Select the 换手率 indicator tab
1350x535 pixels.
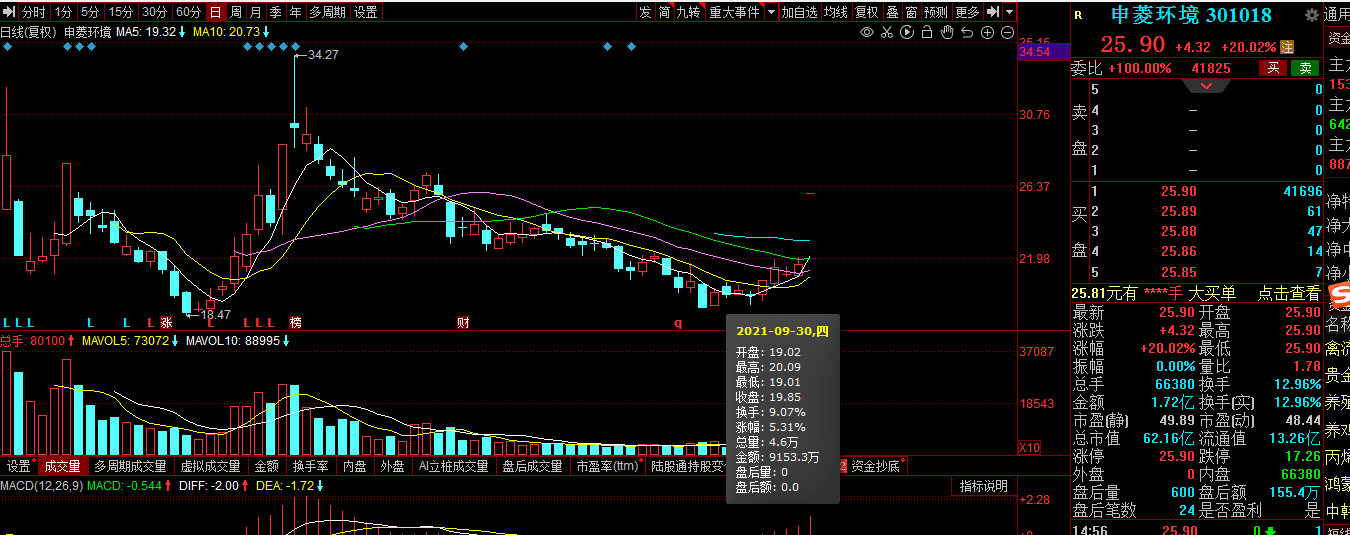coord(310,466)
